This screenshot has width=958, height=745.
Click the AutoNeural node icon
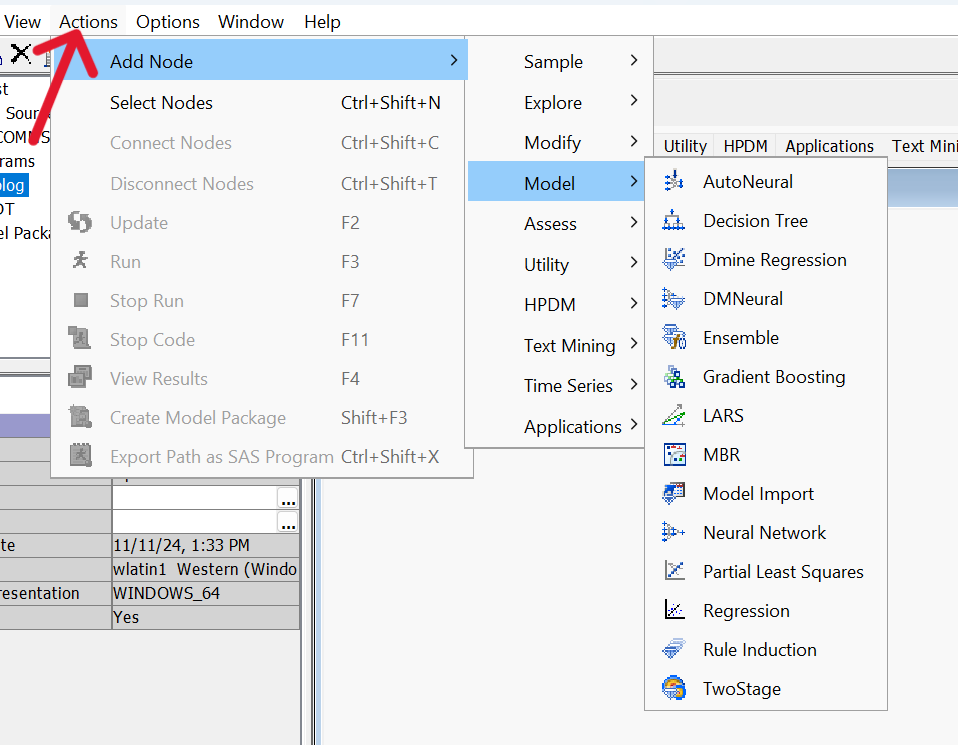tap(674, 182)
